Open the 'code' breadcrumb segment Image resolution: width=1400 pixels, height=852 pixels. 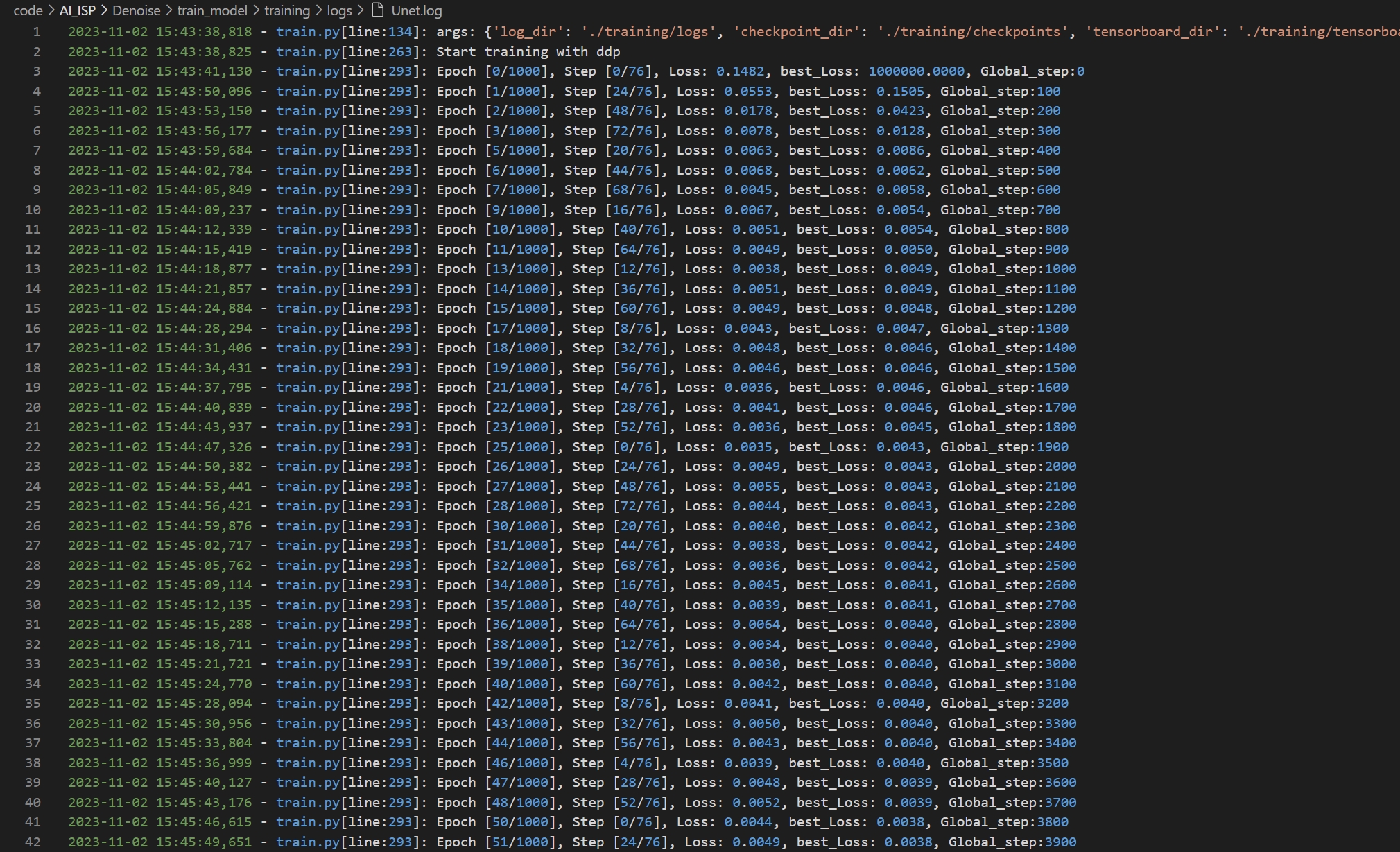click(28, 10)
